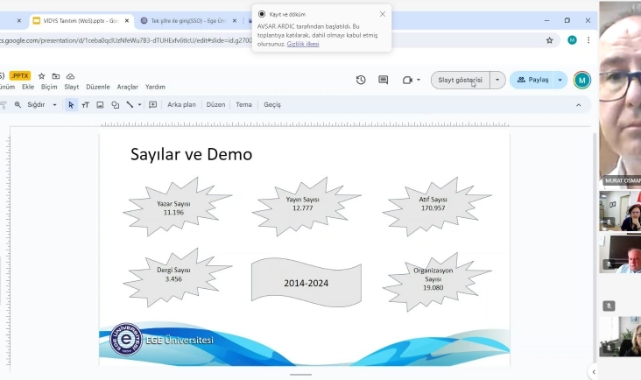Select the Sayılar ve Demo title
Screen dimensions: 641x380
pos(191,154)
